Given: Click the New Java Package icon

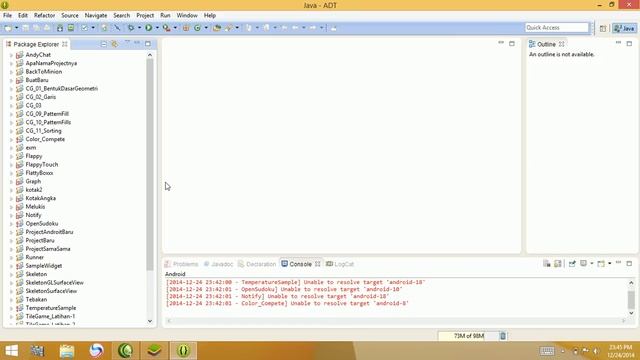Looking at the screenshot, I should pyautogui.click(x=186, y=28).
